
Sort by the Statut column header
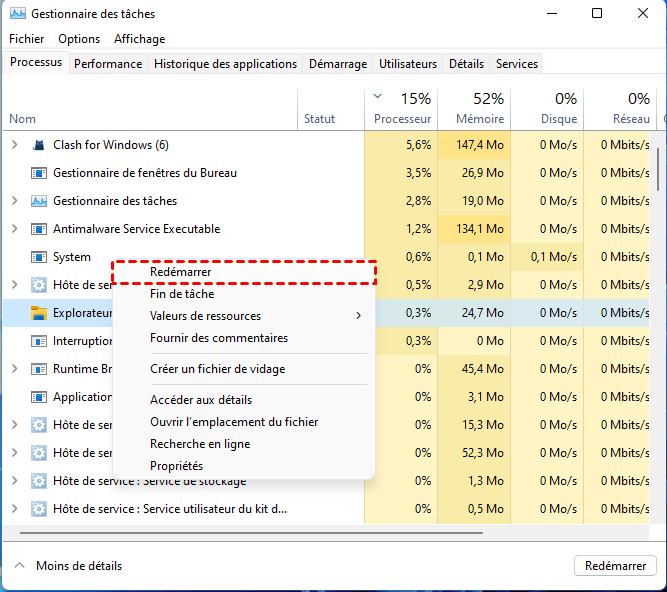coord(331,110)
